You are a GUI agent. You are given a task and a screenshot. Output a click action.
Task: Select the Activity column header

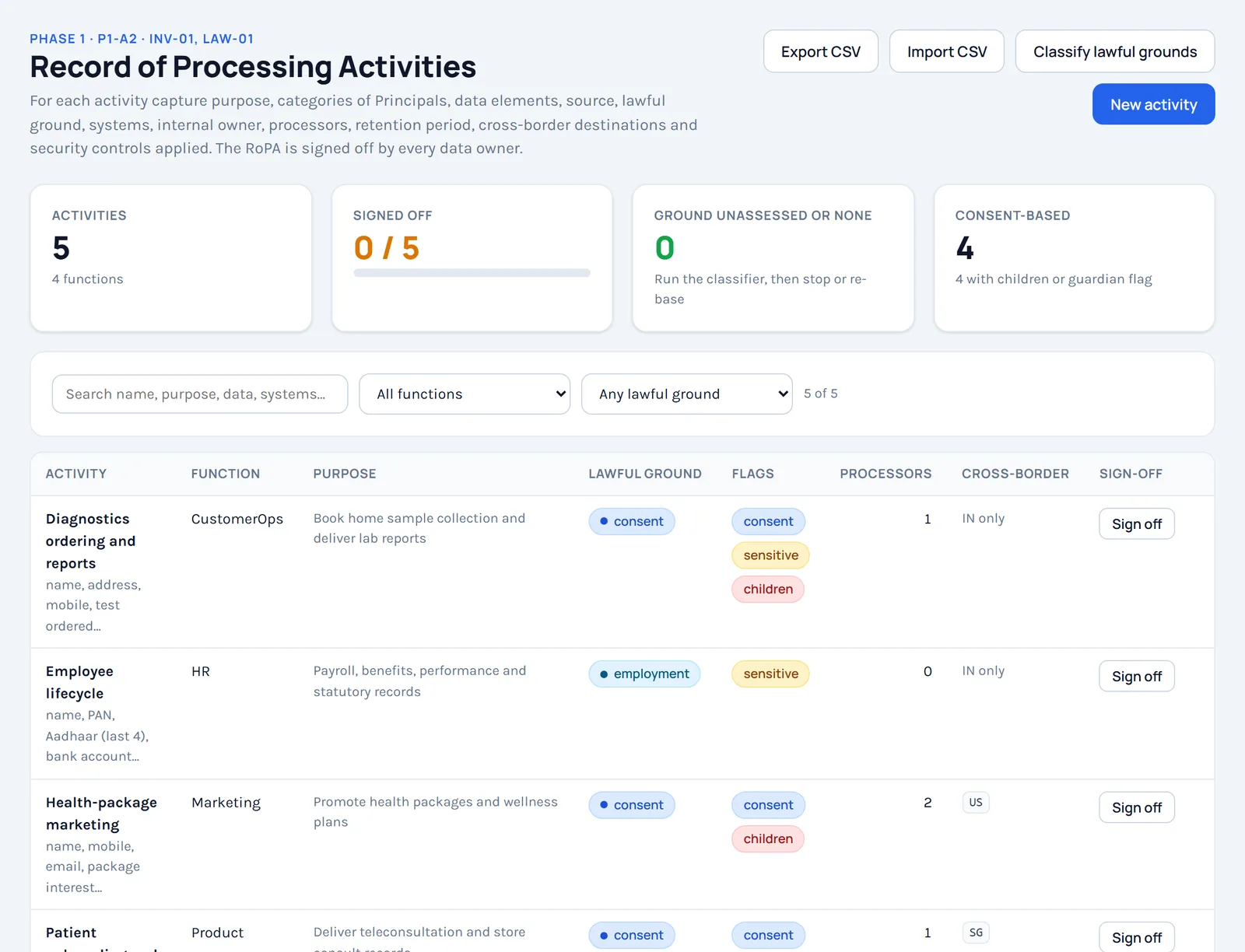(x=76, y=474)
